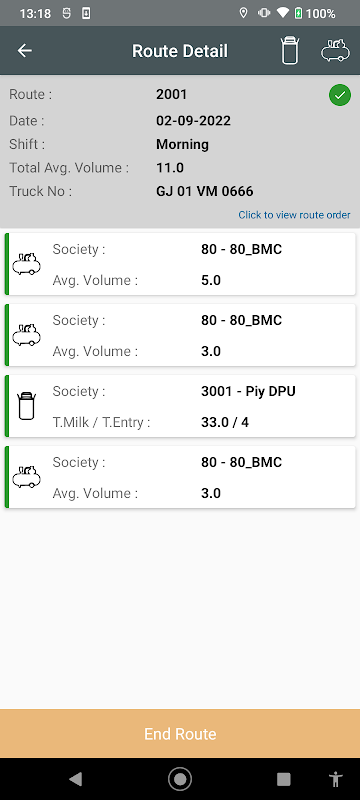The width and height of the screenshot is (360, 800).
Task: Open society card with Avg. Volume 5.0
Action: (180, 264)
